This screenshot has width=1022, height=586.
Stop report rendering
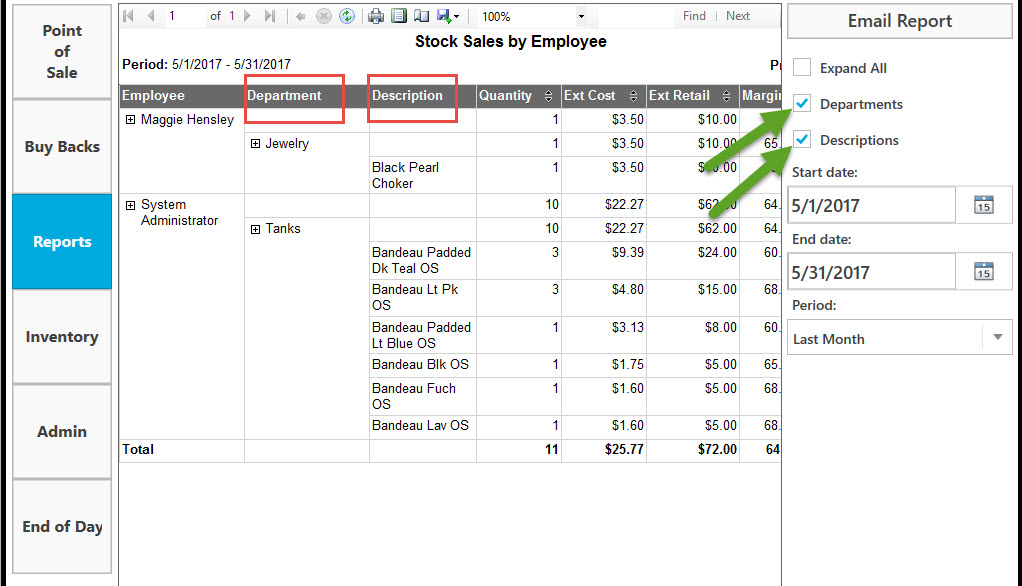[x=323, y=16]
